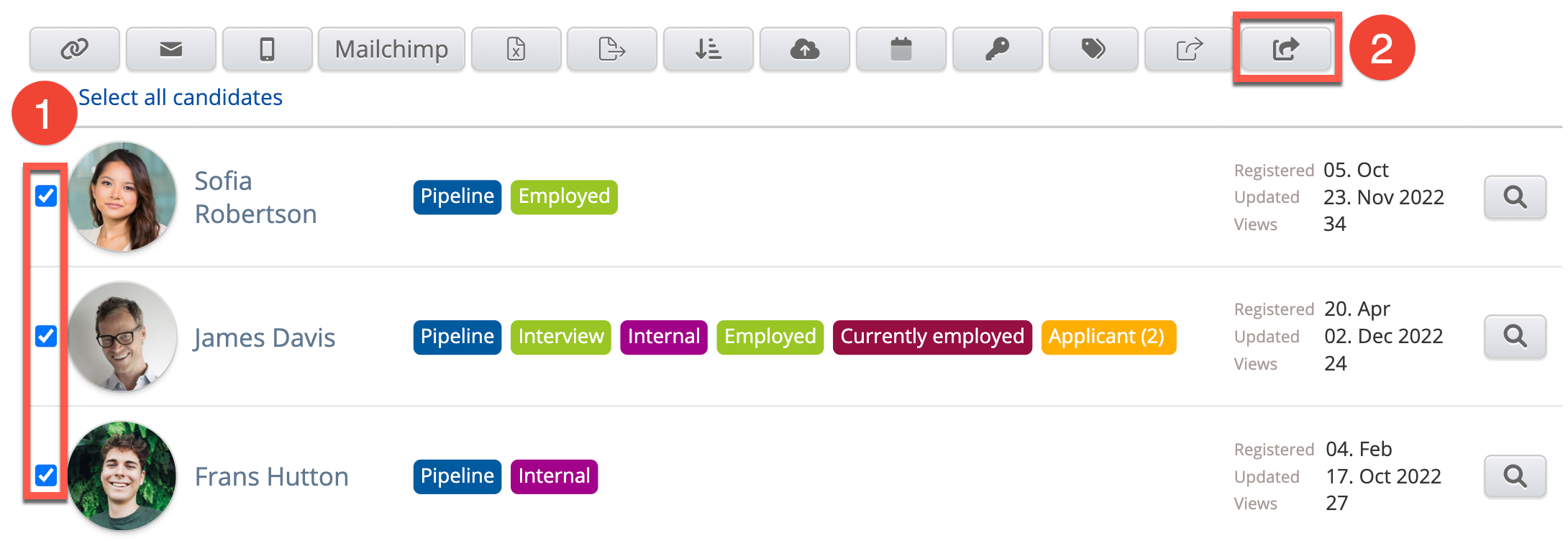
Task: Click the key icon button
Action: click(x=997, y=49)
